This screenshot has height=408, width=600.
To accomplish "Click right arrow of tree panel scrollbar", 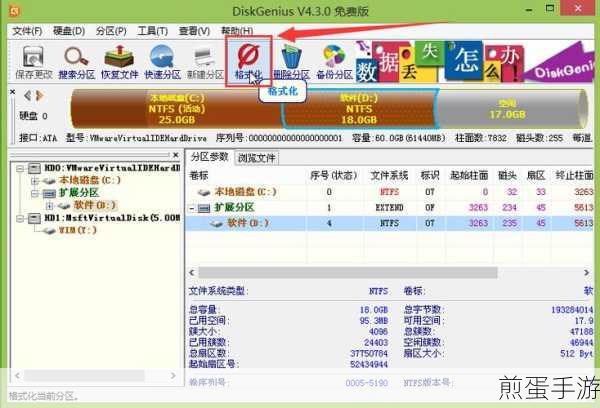I will [x=173, y=375].
